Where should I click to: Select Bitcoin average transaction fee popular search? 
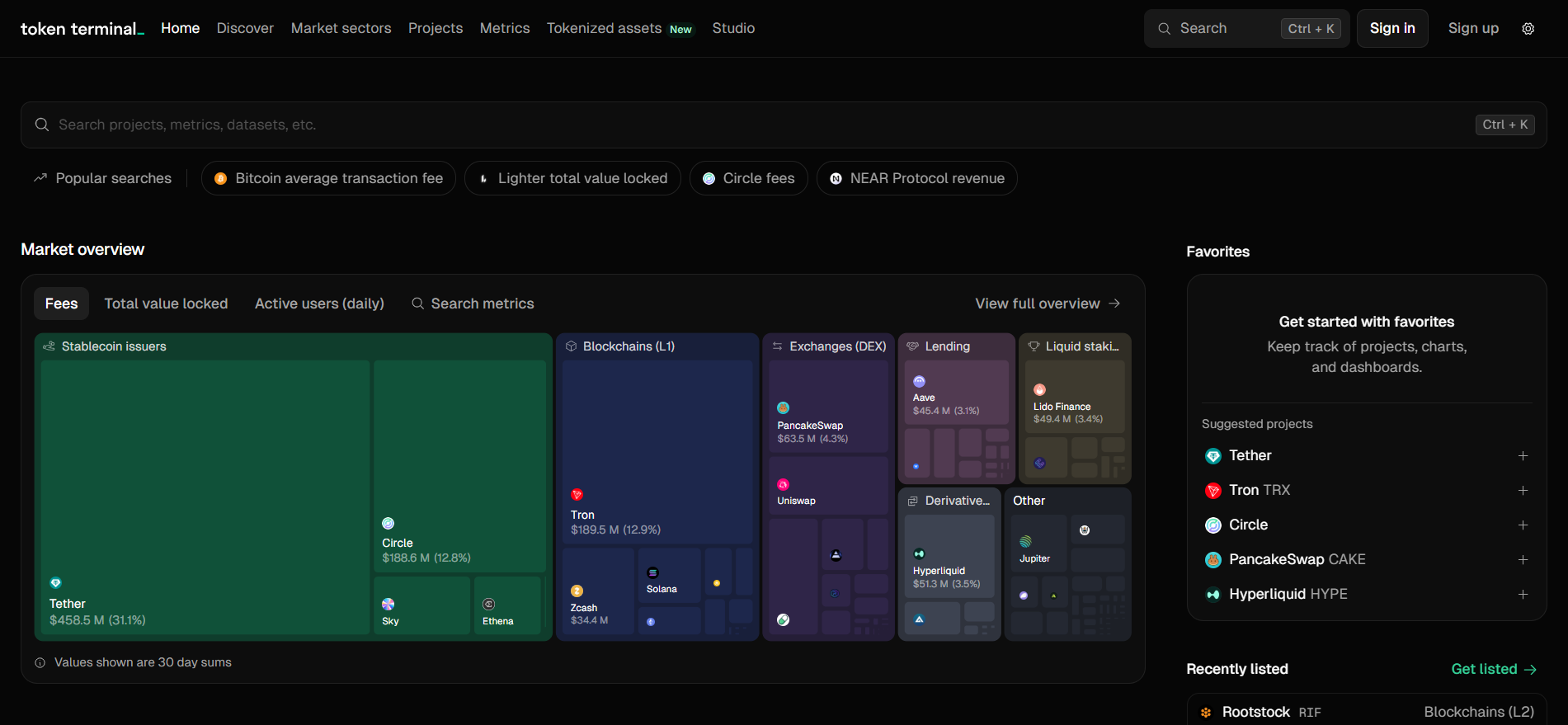tap(328, 178)
